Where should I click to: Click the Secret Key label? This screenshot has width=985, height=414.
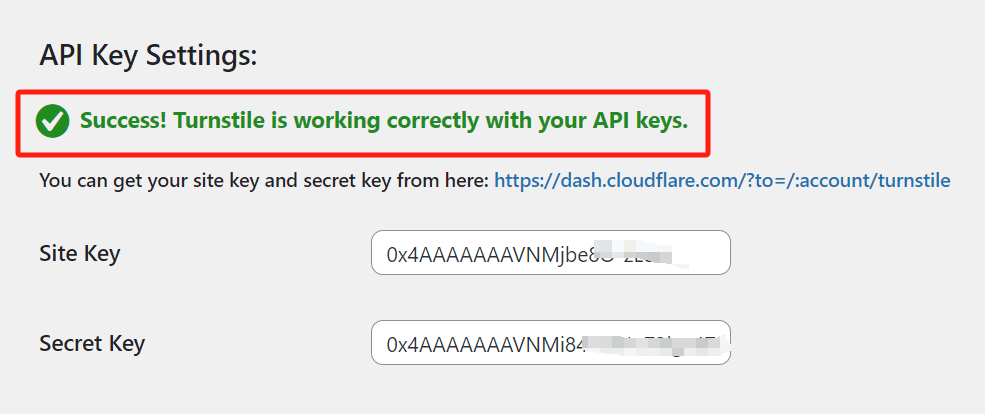pos(92,343)
